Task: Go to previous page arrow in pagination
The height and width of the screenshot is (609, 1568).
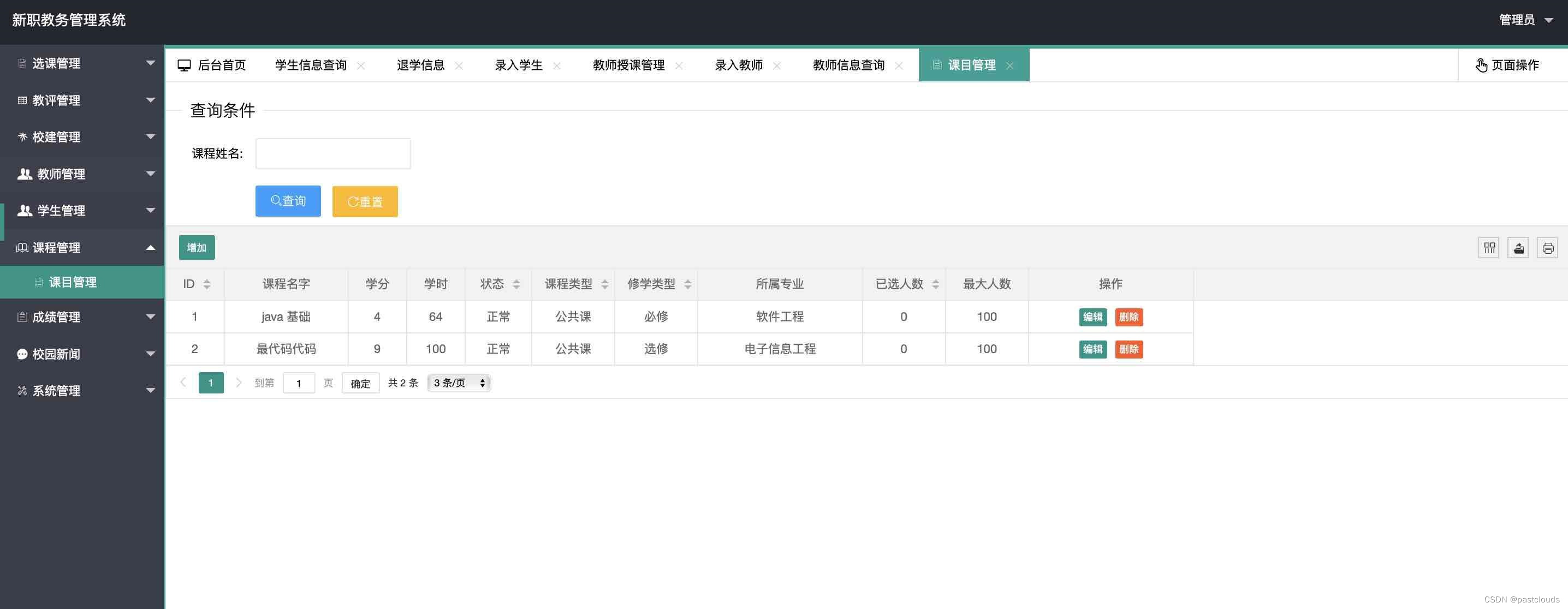Action: tap(183, 382)
